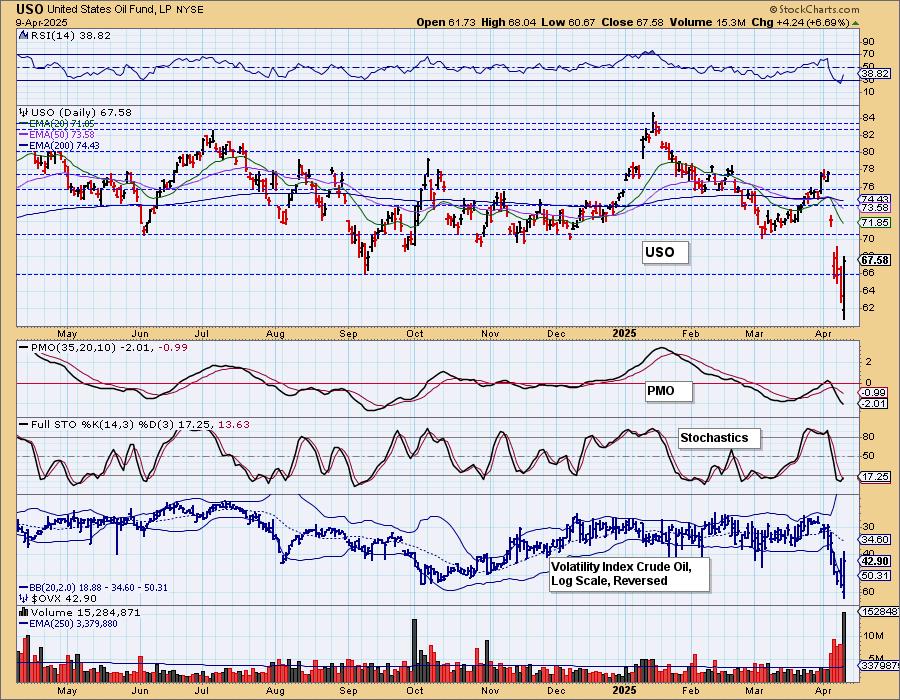This screenshot has height=700, width=900.
Task: Click the green up arrow next to Chg
Action: [855, 22]
